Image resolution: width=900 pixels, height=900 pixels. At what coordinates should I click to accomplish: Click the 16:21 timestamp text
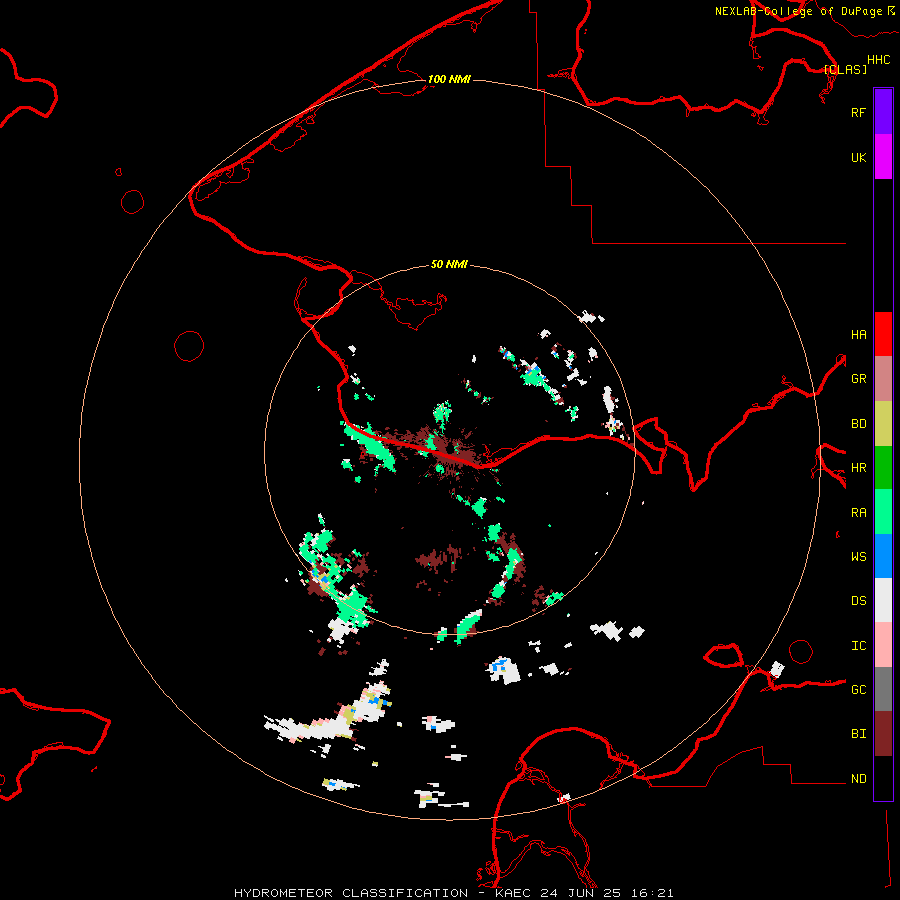(x=651, y=893)
